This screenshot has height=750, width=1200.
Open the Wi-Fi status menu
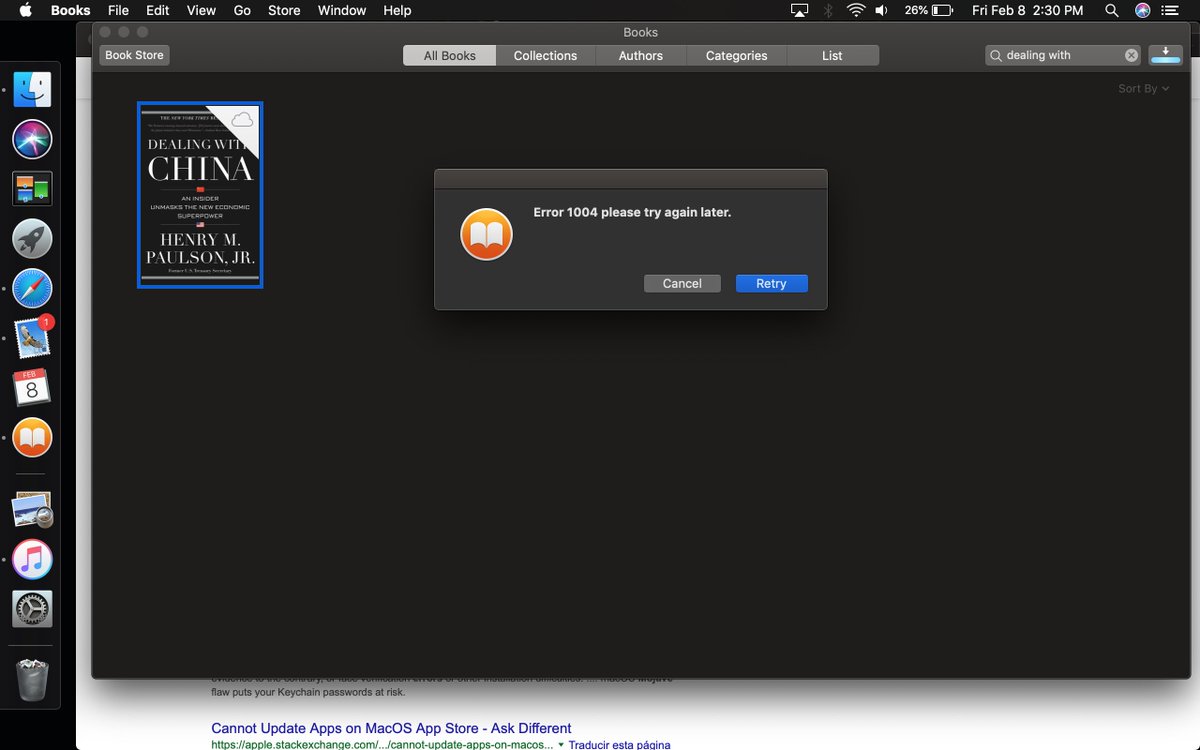pos(856,10)
